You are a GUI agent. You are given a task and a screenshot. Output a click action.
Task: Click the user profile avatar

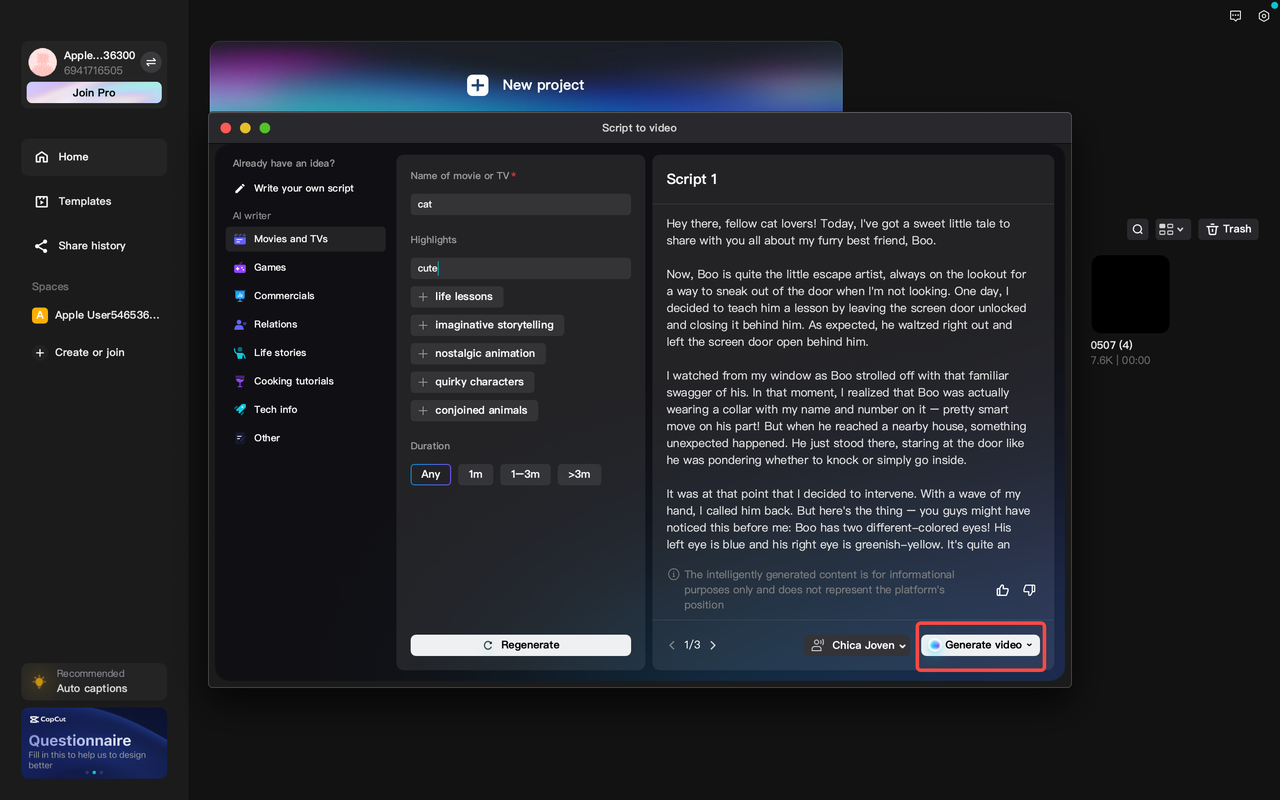(43, 62)
